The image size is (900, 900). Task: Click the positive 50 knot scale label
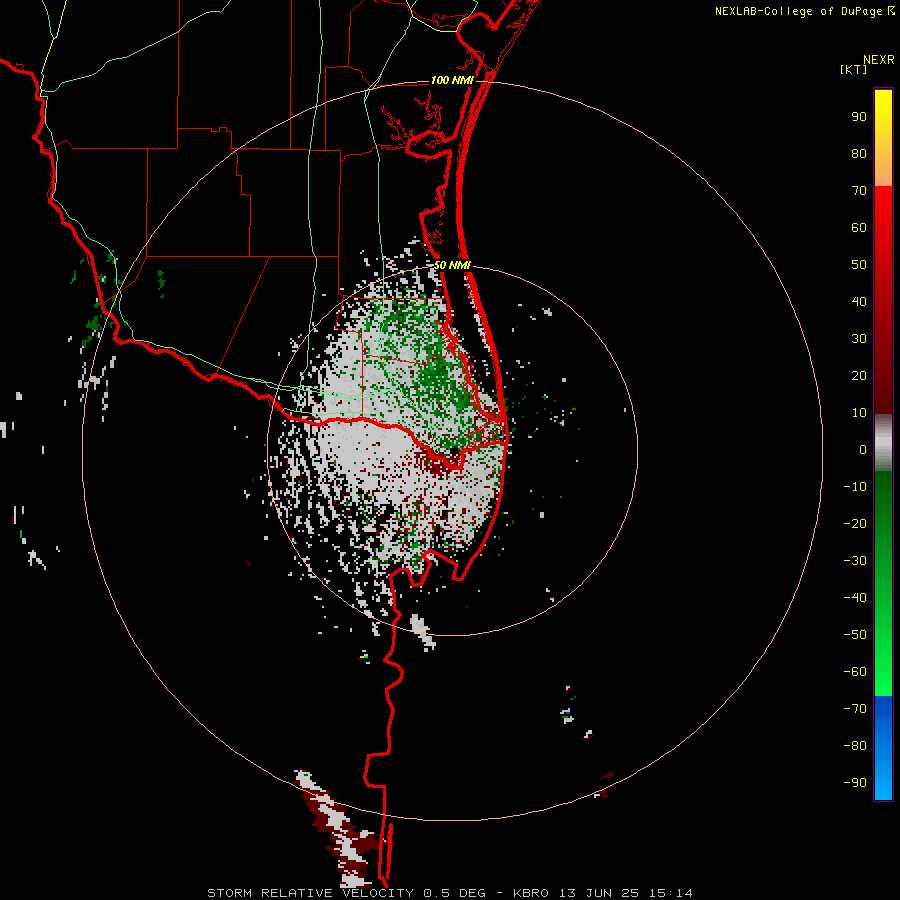coord(859,265)
